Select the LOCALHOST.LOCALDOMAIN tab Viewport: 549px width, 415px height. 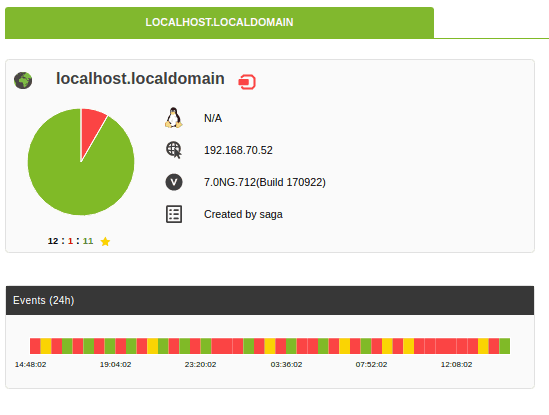pyautogui.click(x=220, y=22)
